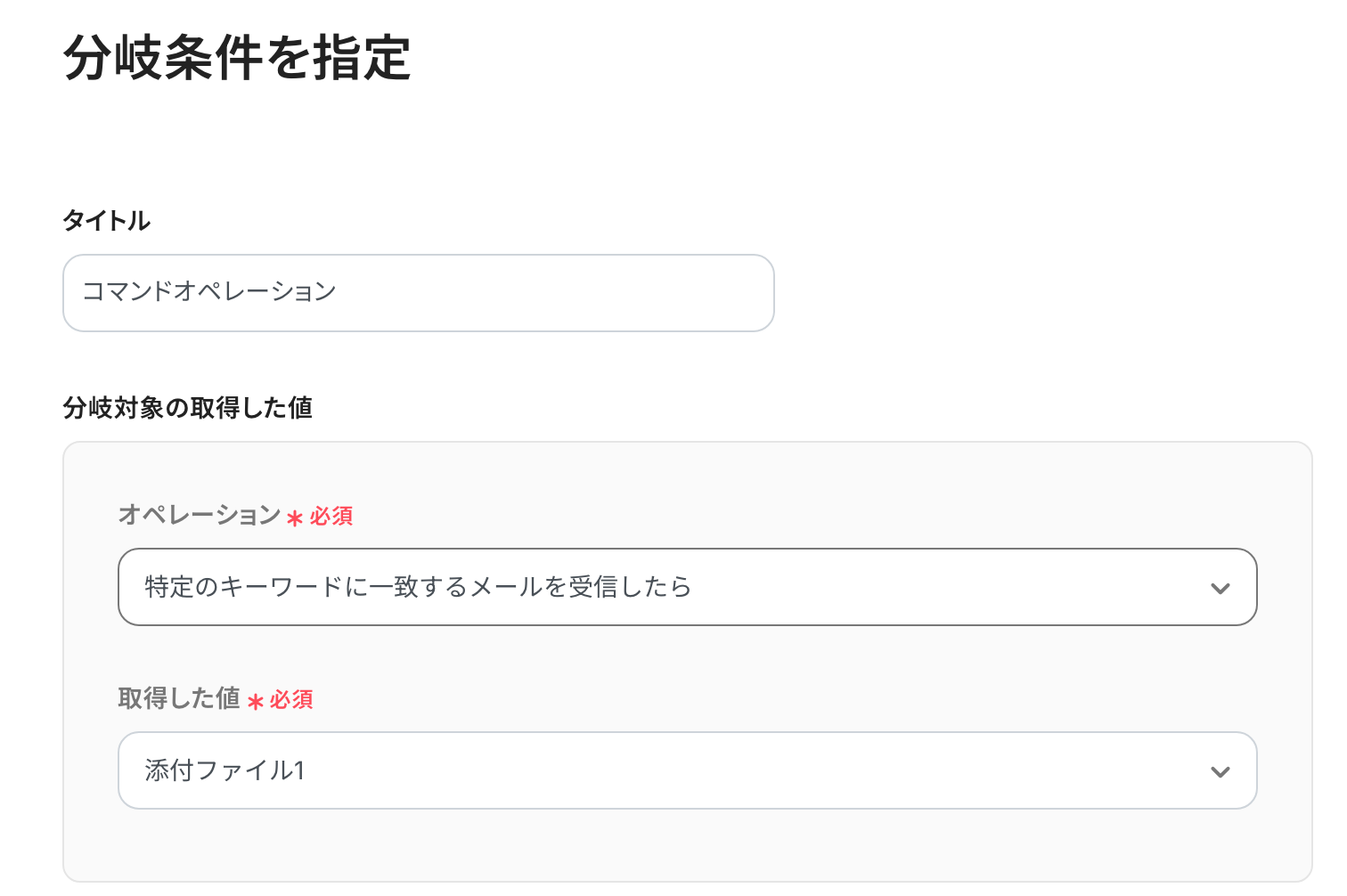
Task: Click the 分岐条件を指定 page heading
Action: click(x=237, y=59)
